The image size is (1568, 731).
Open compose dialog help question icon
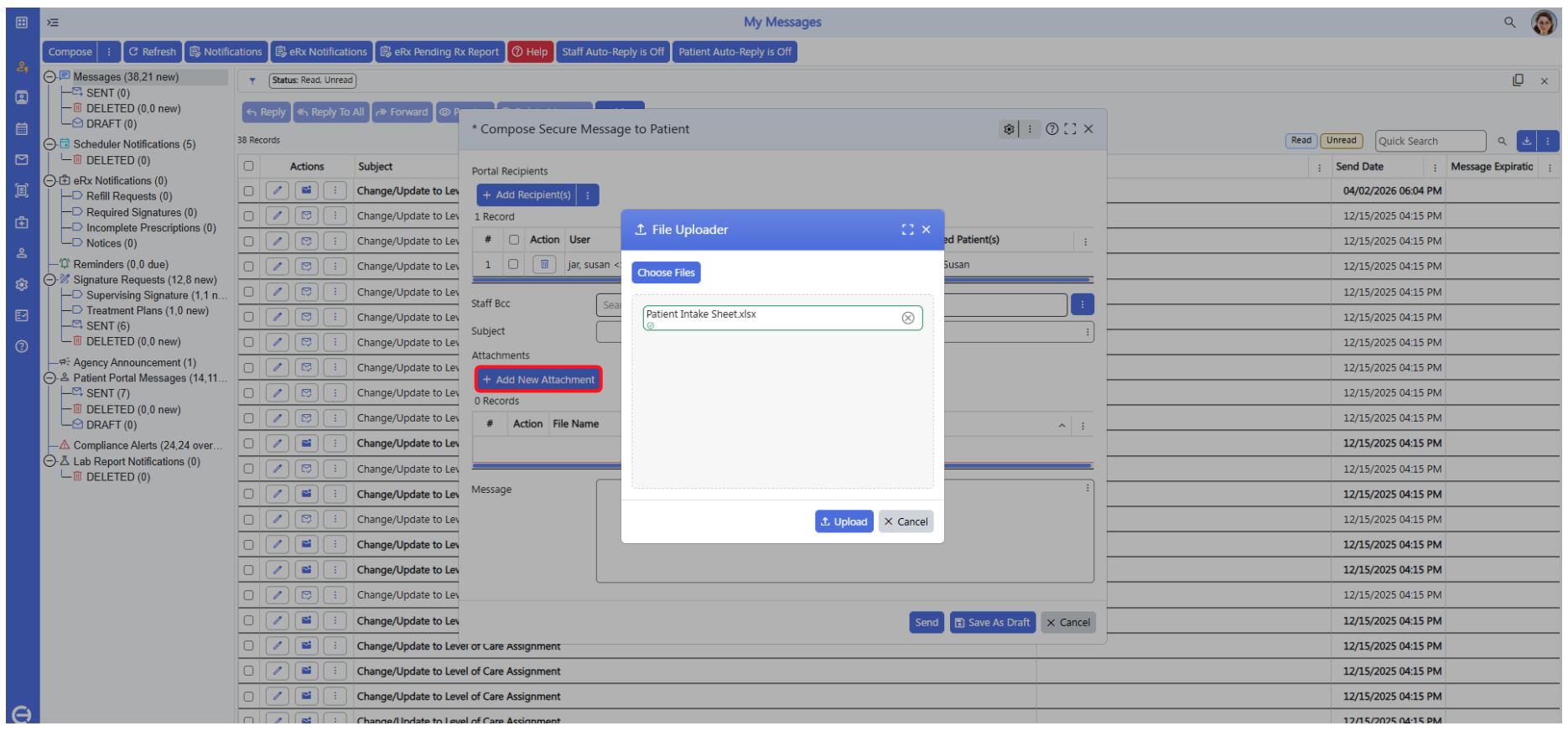(1051, 129)
